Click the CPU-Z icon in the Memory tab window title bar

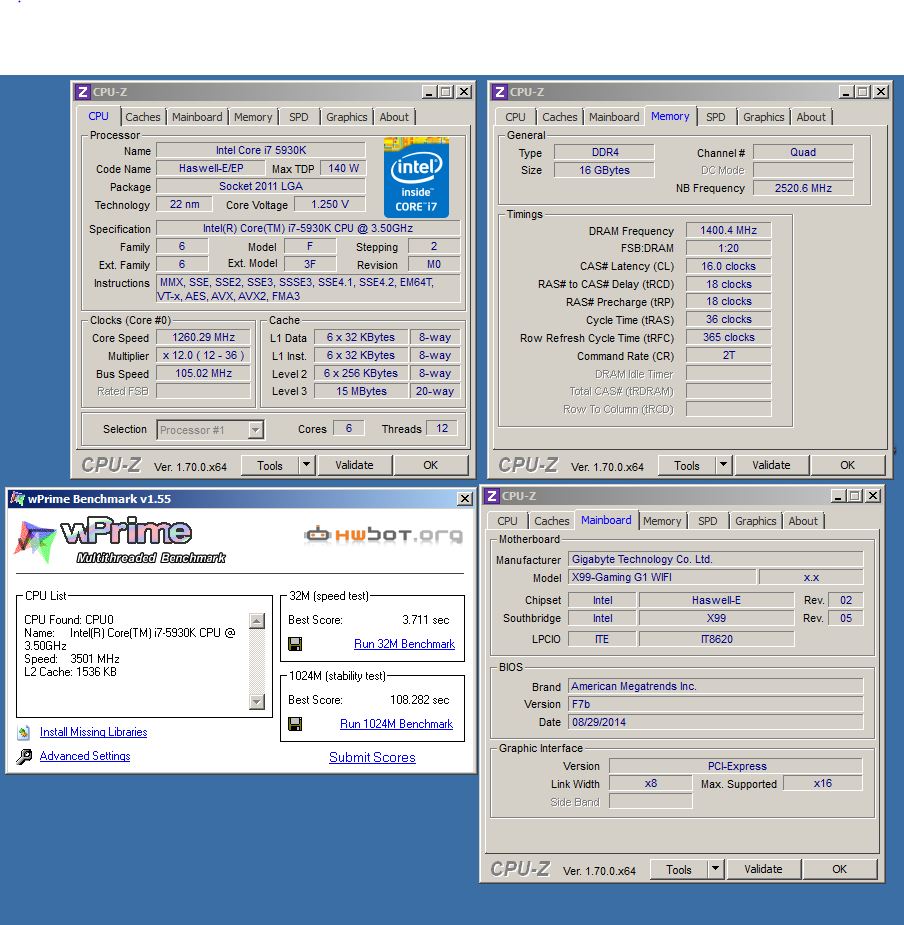(x=500, y=92)
